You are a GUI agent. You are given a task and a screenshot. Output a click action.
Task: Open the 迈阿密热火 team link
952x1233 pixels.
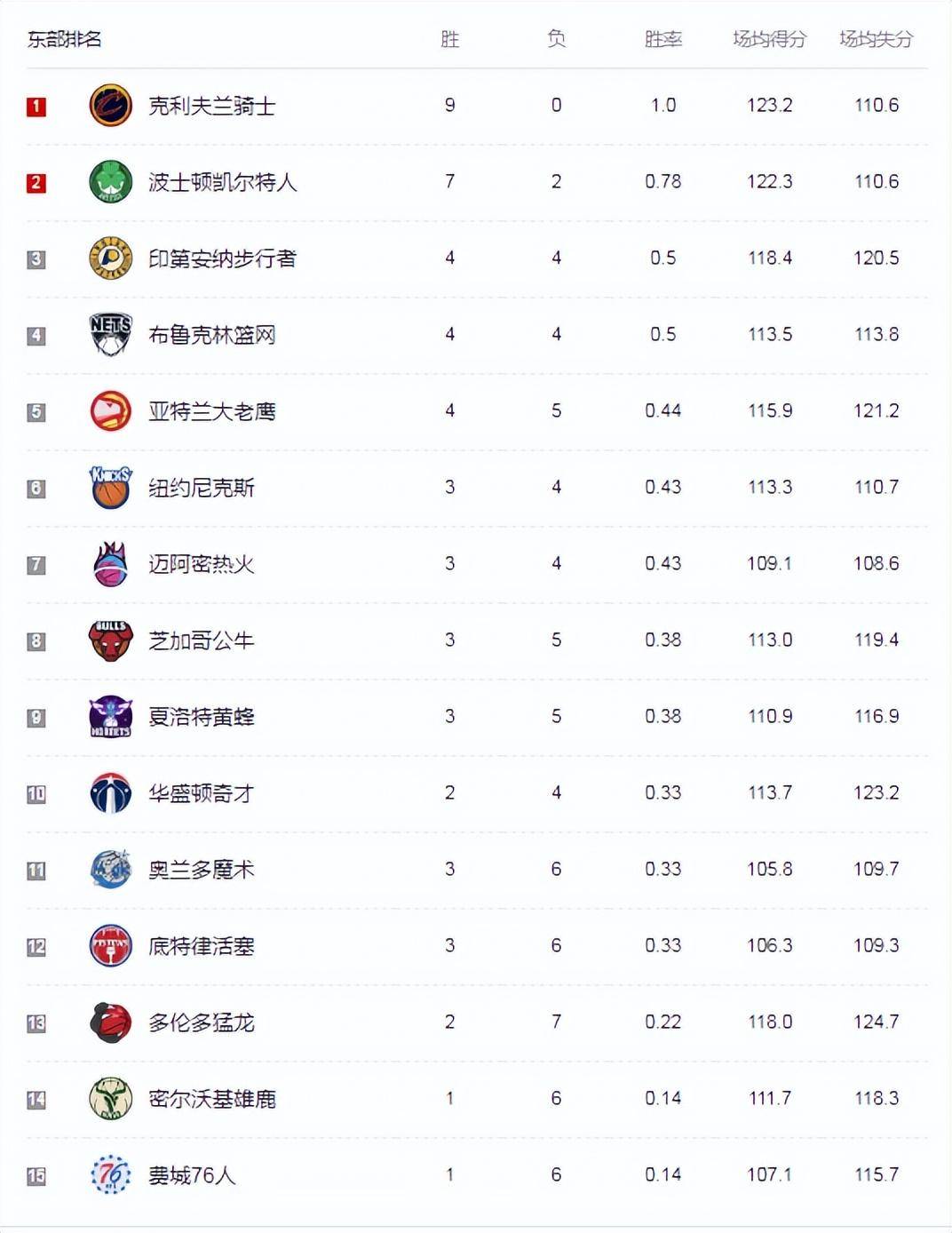202,564
